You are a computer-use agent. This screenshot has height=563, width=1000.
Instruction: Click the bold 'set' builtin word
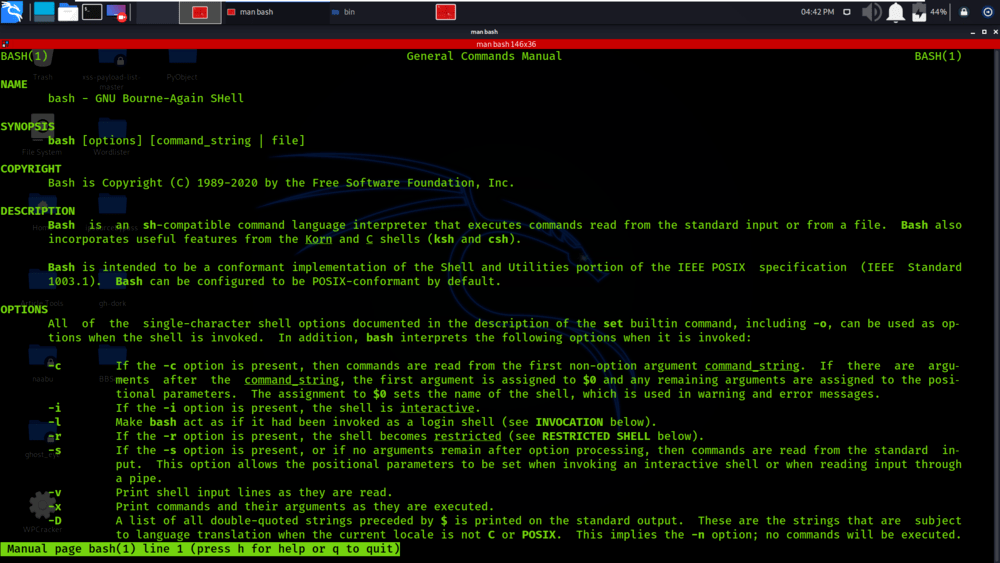[613, 323]
